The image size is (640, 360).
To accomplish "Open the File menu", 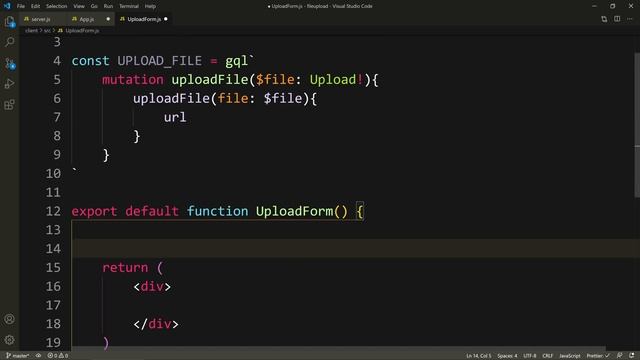I will tap(21, 6).
